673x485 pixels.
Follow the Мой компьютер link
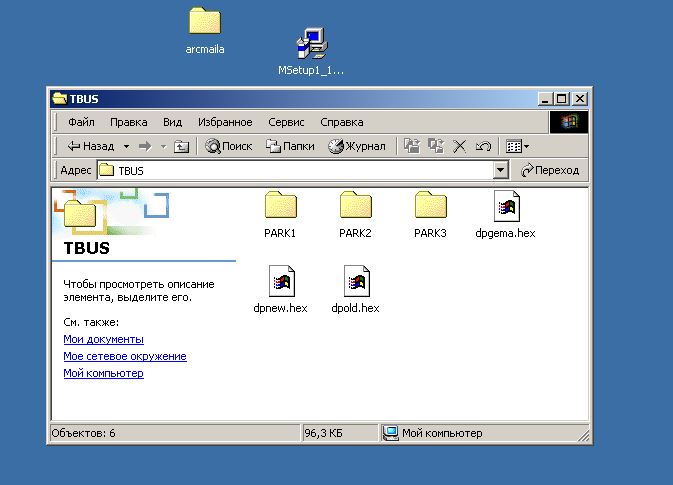[x=103, y=373]
